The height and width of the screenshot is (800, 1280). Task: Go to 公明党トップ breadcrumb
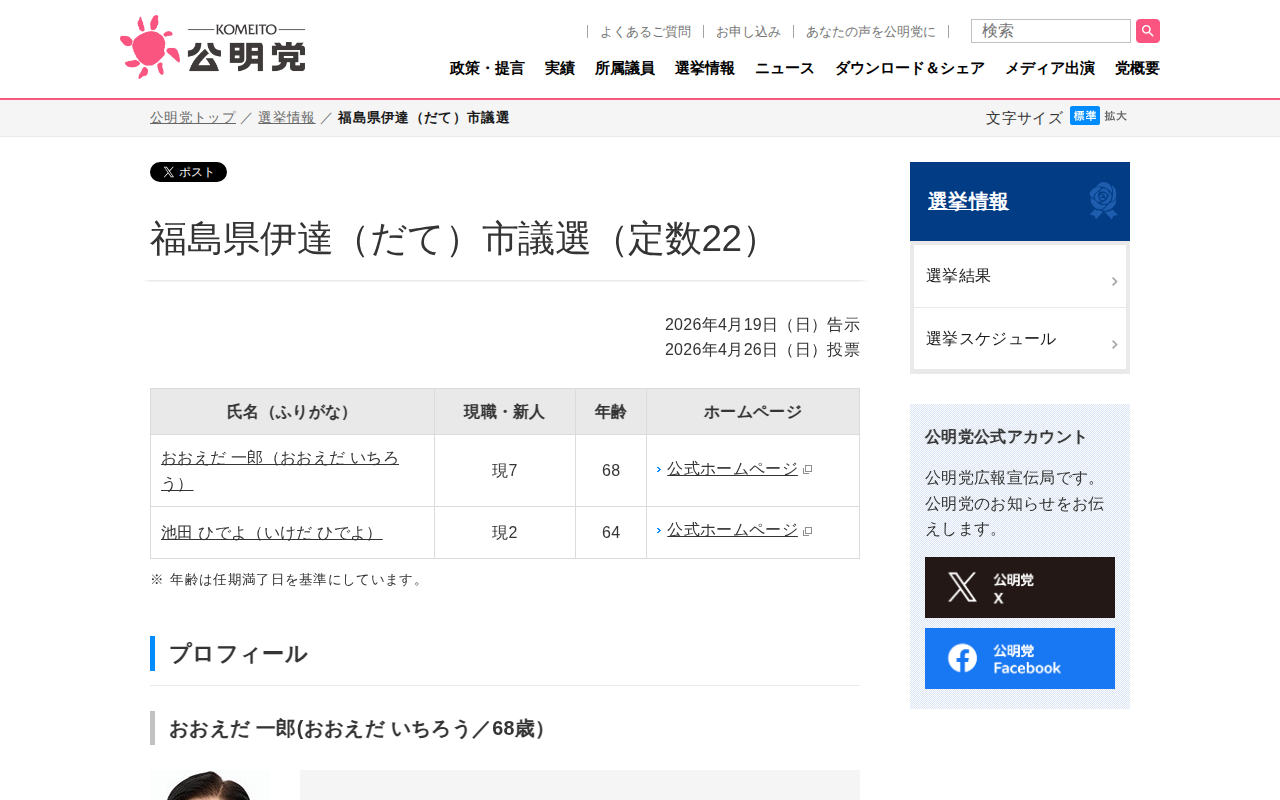pyautogui.click(x=193, y=117)
